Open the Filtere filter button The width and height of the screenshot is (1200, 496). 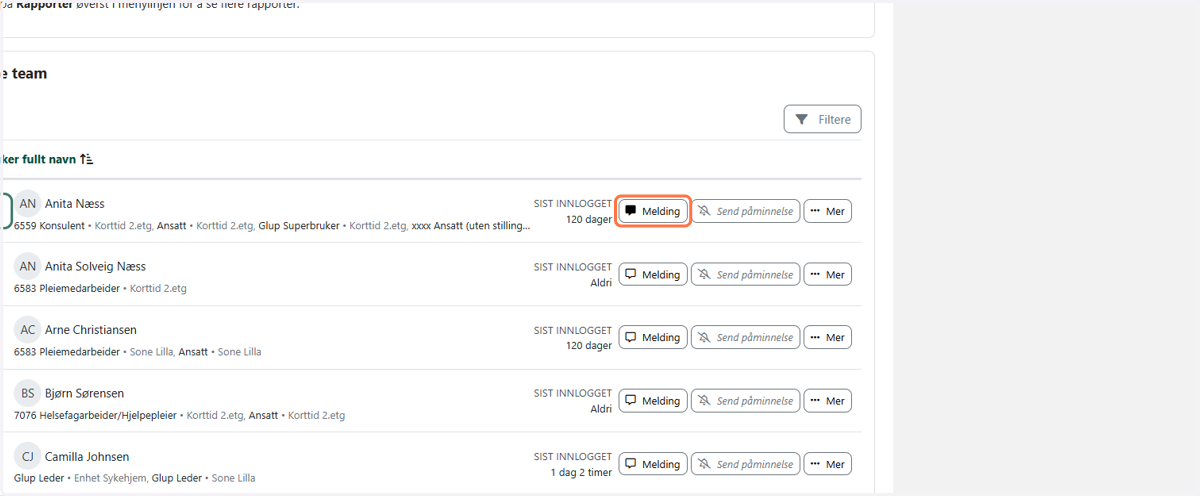click(822, 119)
